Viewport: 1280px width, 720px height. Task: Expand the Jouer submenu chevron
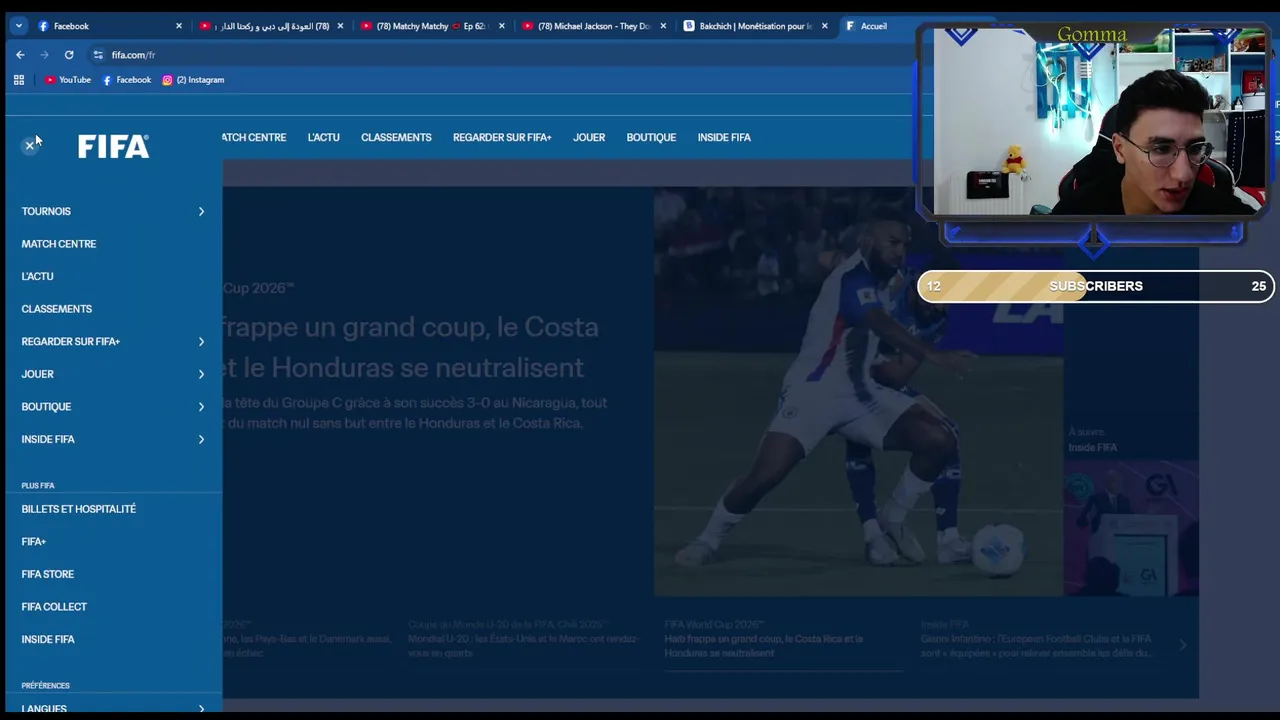click(201, 374)
